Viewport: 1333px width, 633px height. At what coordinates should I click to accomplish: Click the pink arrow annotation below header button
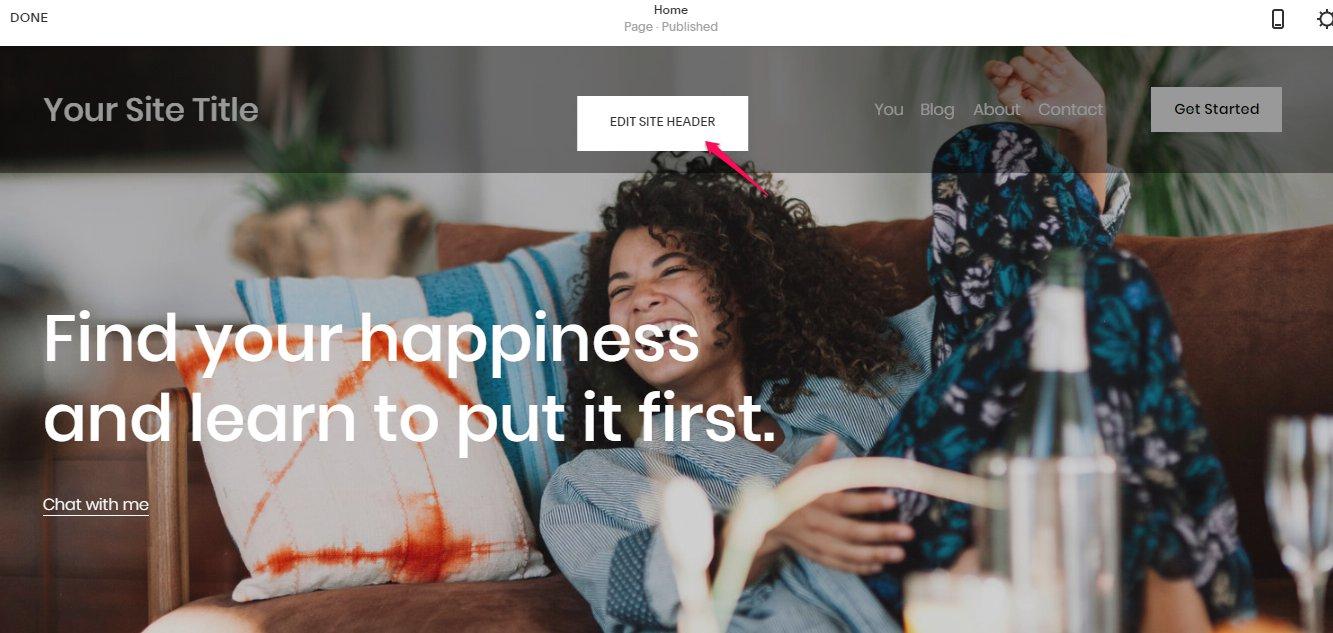737,167
